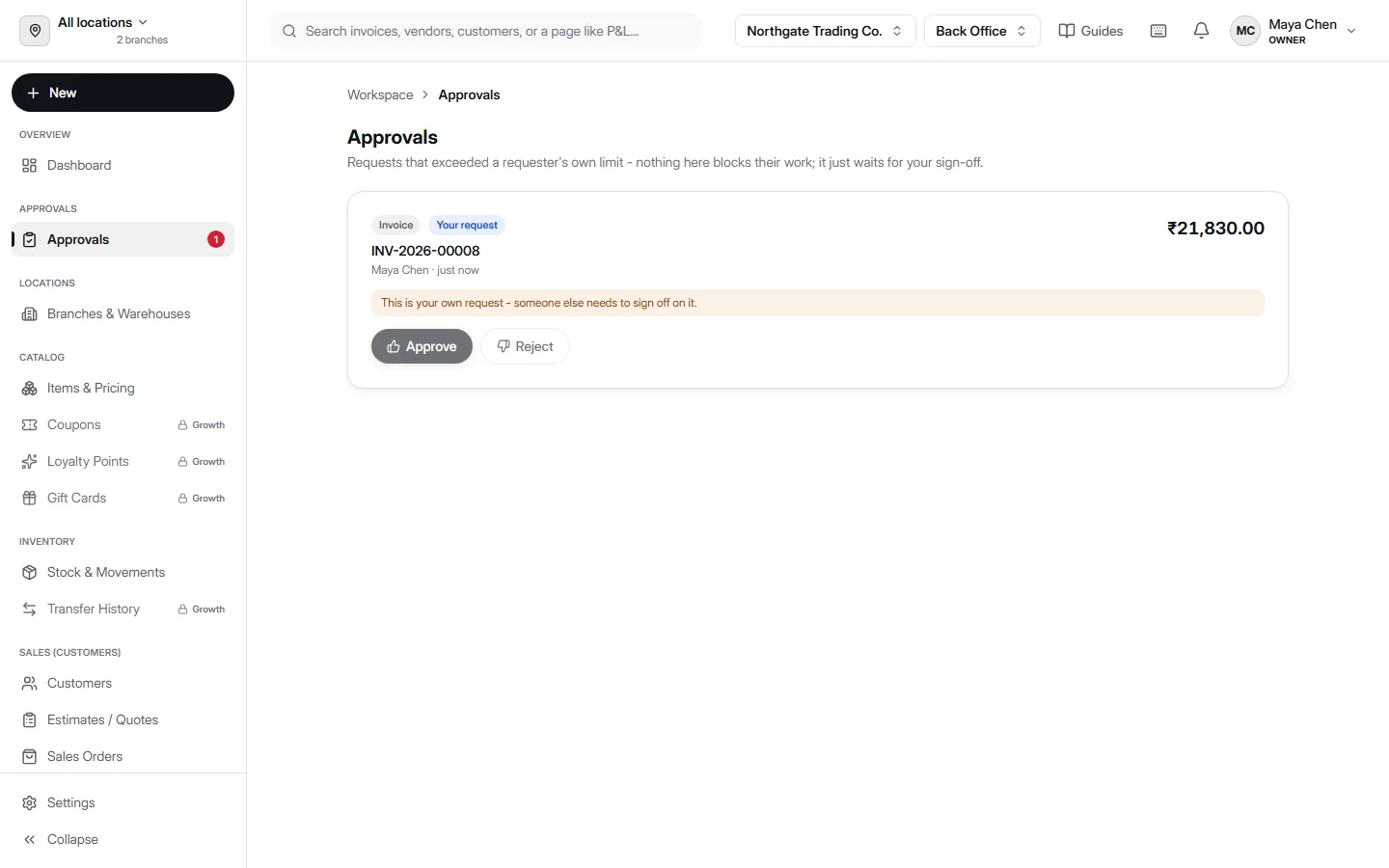Click the Items & Pricing cubes icon

(30, 388)
